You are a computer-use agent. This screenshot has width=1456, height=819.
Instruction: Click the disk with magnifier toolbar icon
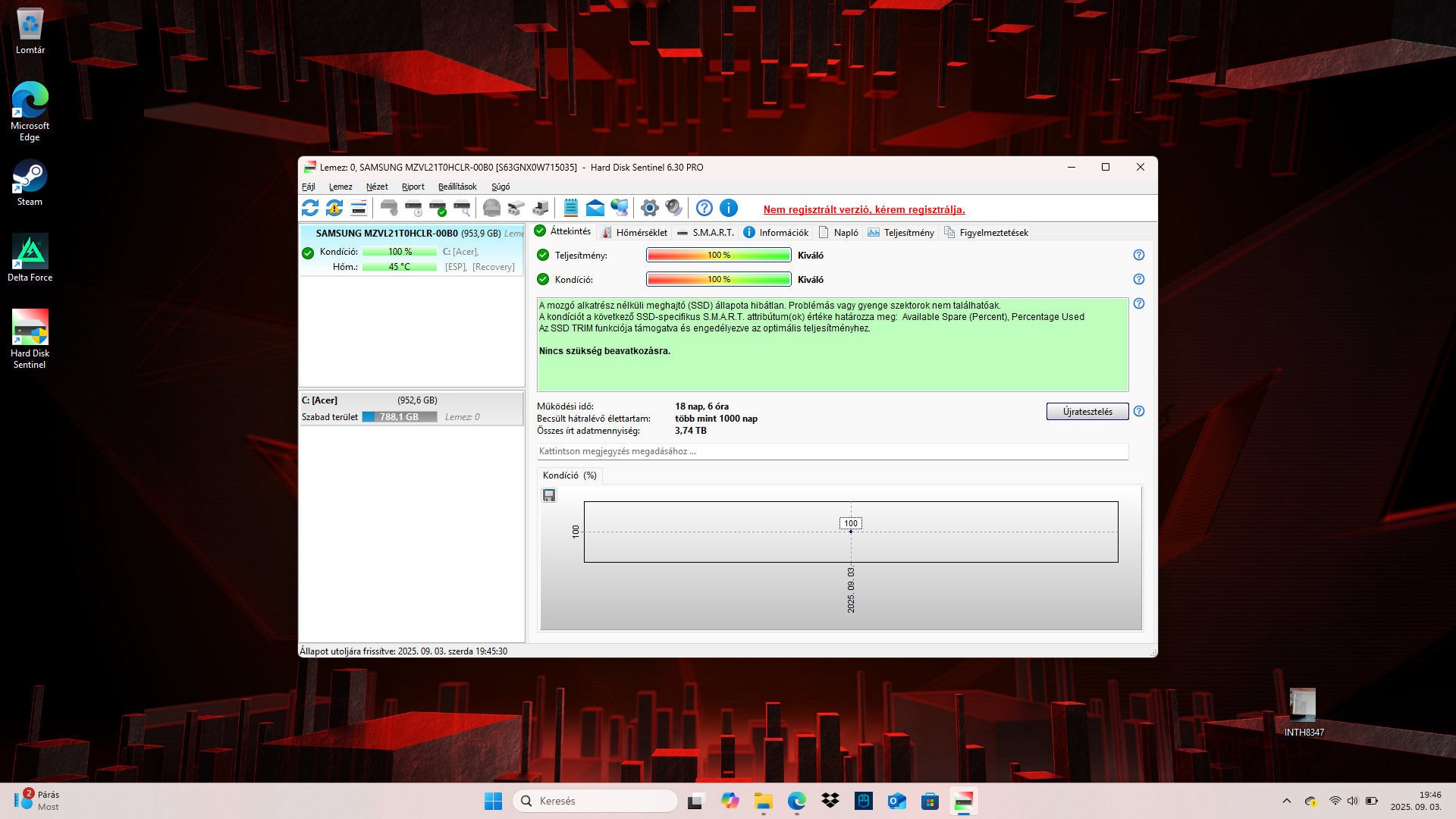click(462, 208)
